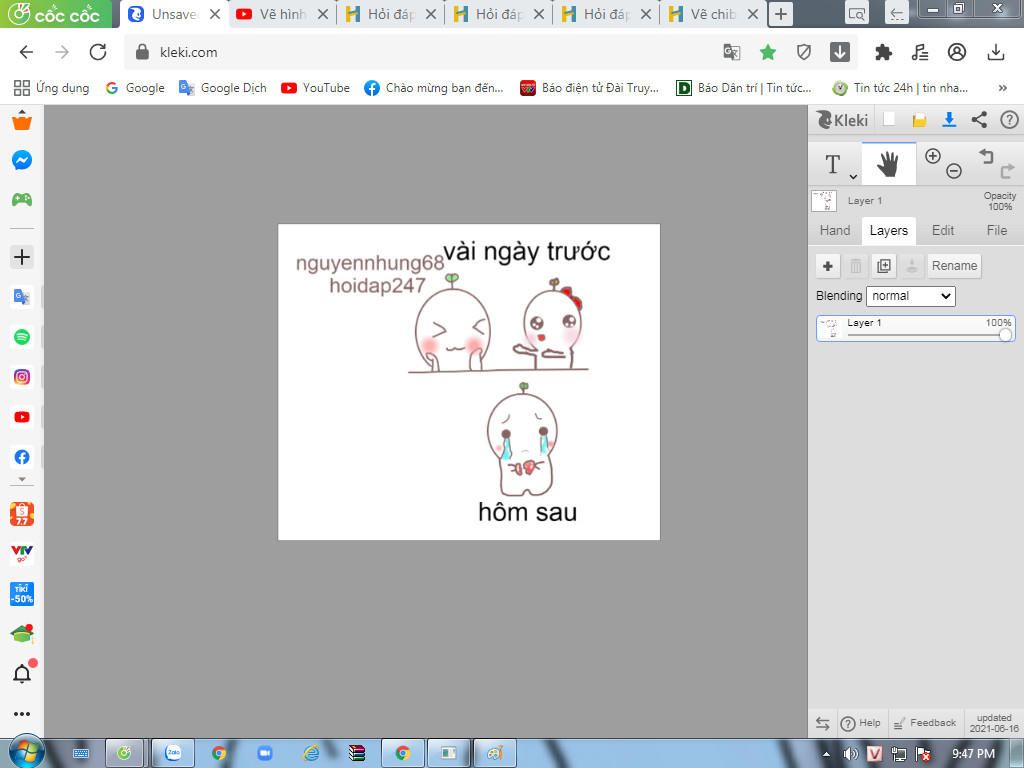This screenshot has height=768, width=1024.
Task: Open the Feedback link
Action: pos(924,723)
